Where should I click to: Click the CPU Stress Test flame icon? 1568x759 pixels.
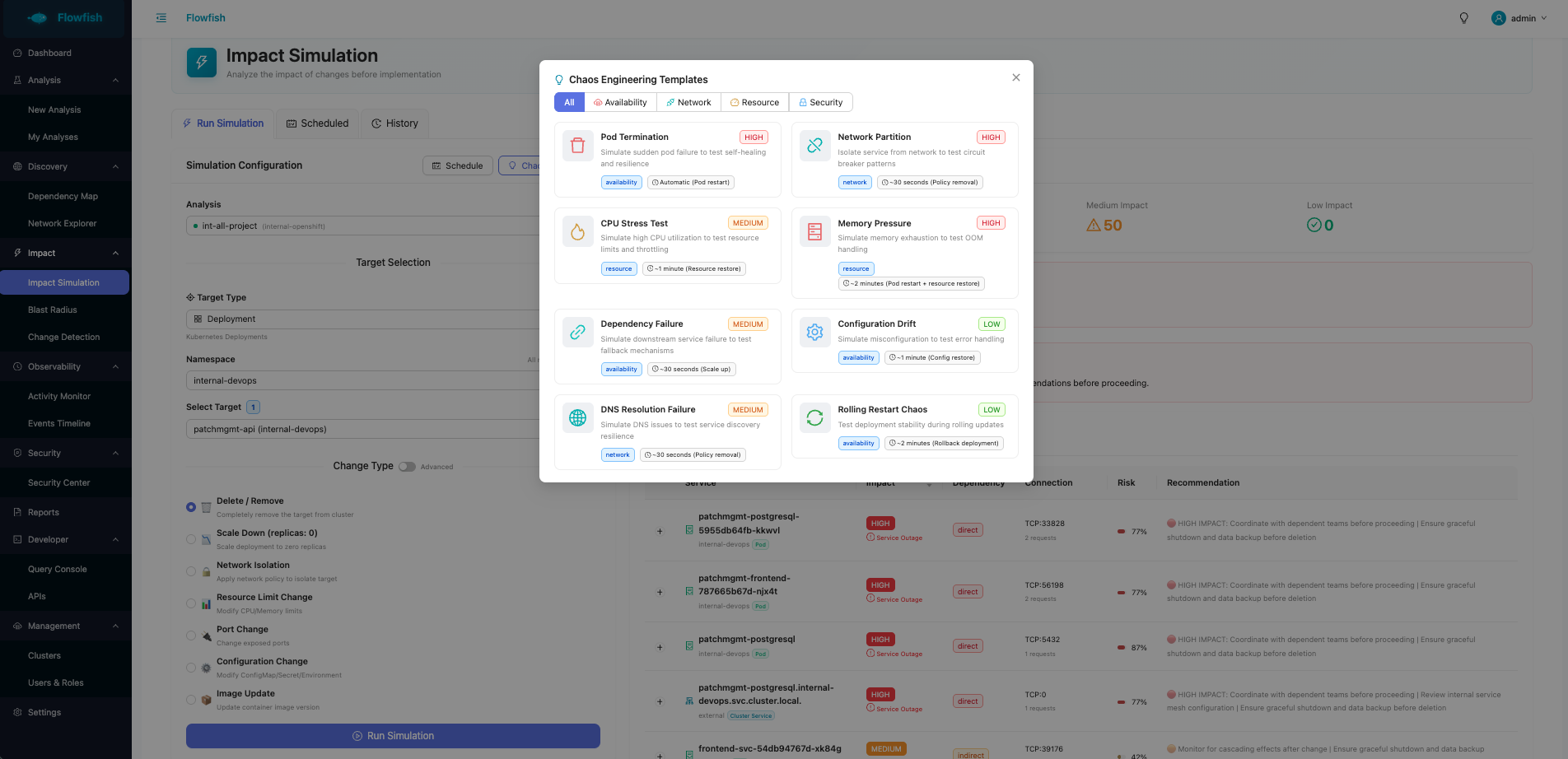pyautogui.click(x=578, y=231)
